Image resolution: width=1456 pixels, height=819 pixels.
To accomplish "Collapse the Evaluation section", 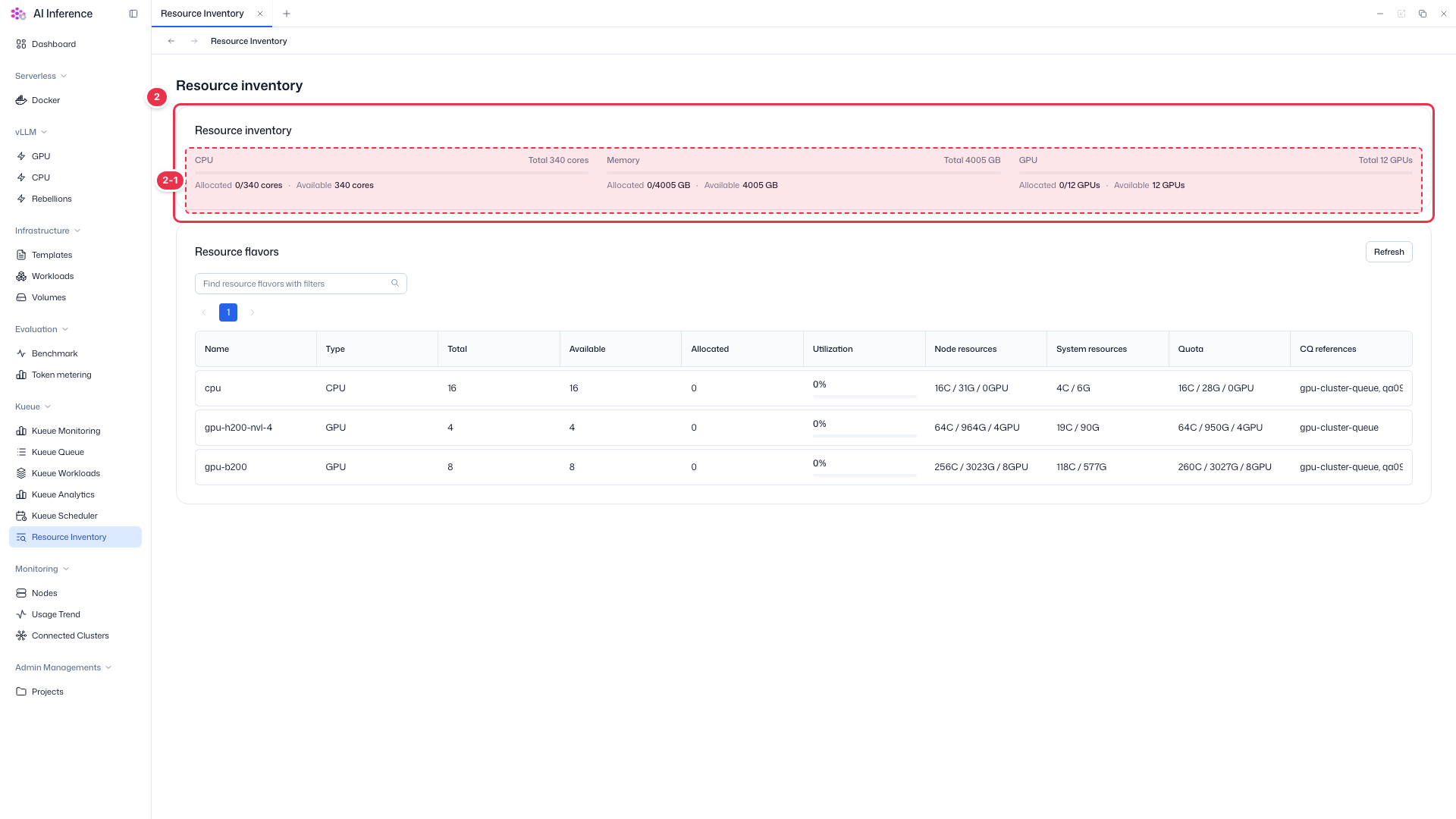I will [x=65, y=329].
